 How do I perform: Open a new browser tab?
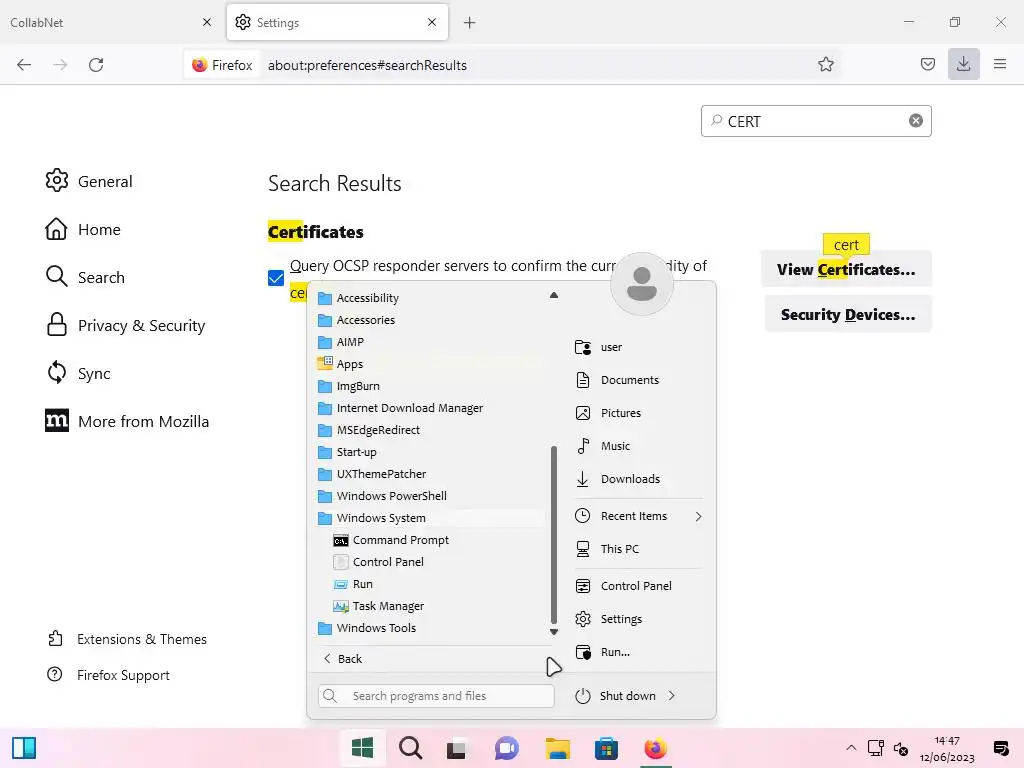[x=470, y=23]
